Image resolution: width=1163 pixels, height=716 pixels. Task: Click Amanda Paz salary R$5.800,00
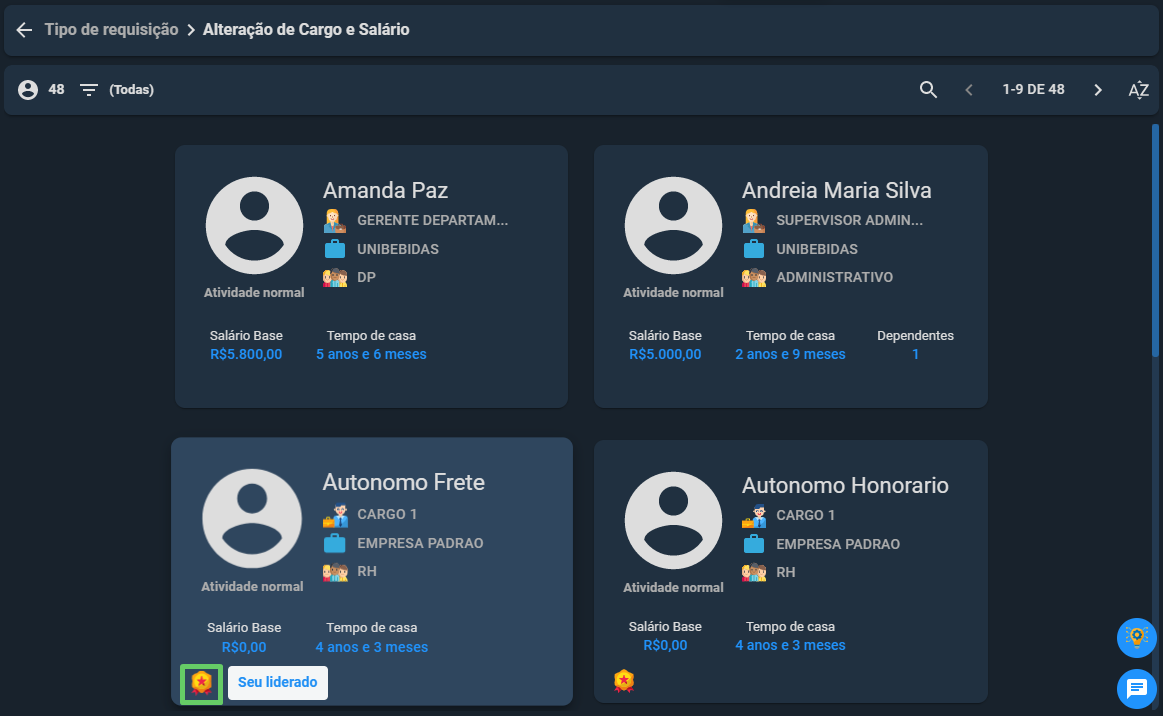tap(246, 355)
